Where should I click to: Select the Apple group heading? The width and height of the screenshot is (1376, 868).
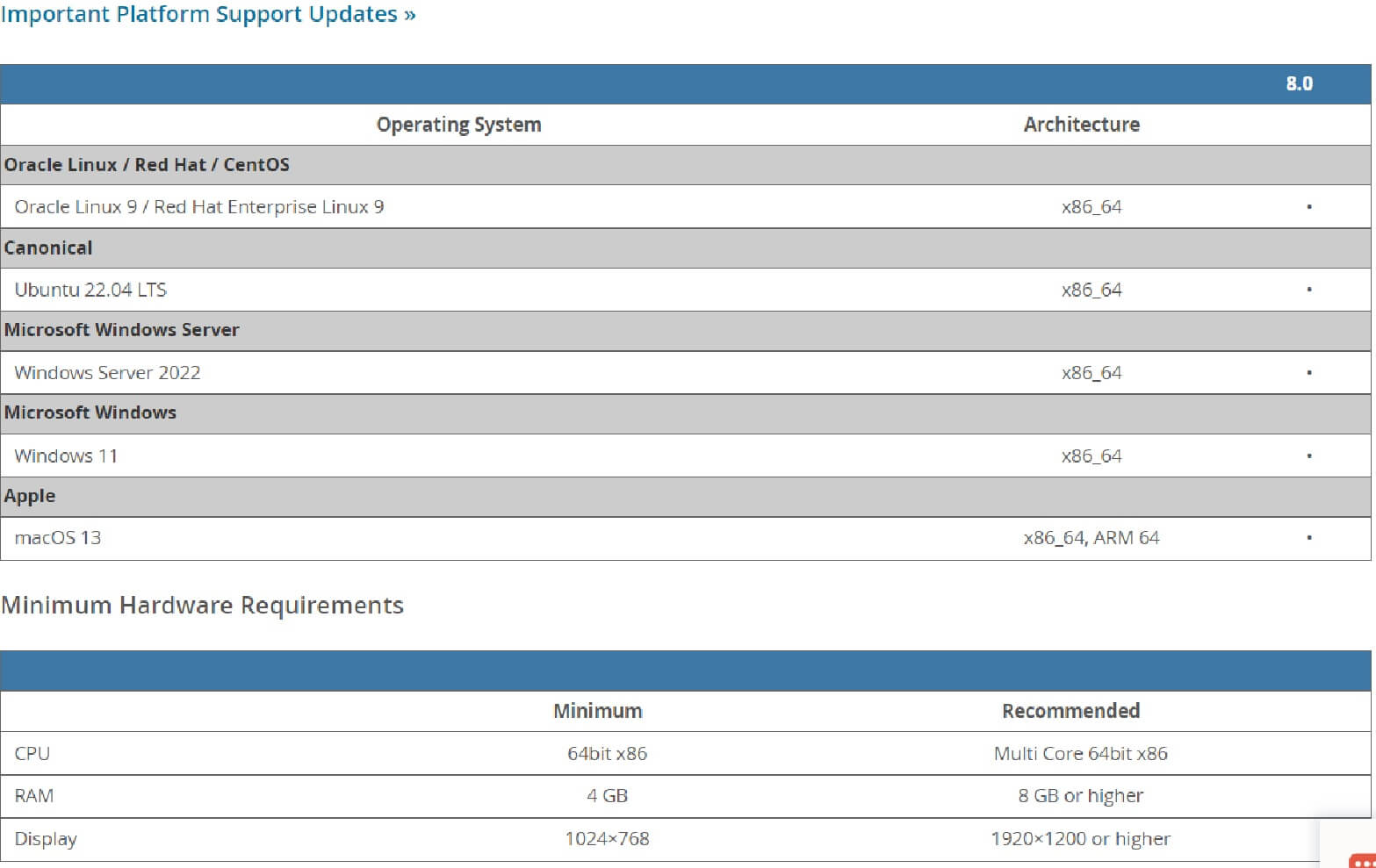30,496
